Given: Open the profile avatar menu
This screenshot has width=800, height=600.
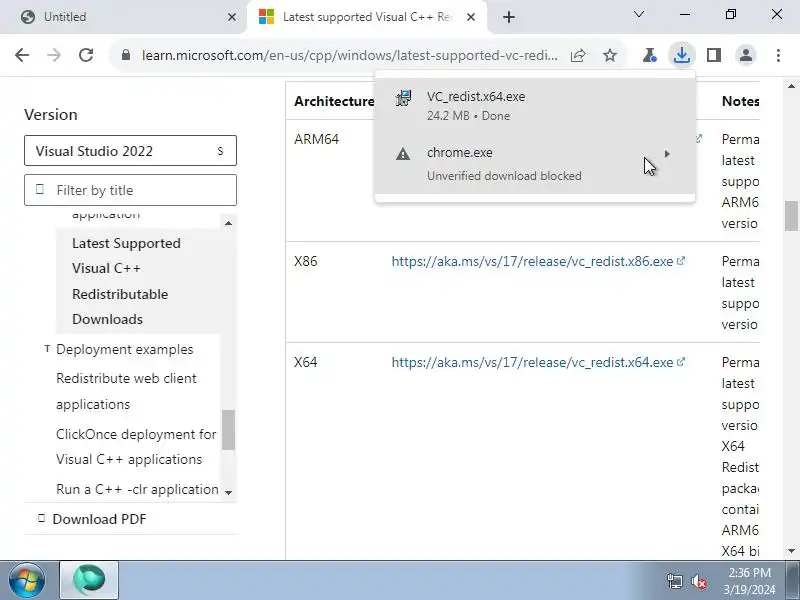Looking at the screenshot, I should [746, 55].
